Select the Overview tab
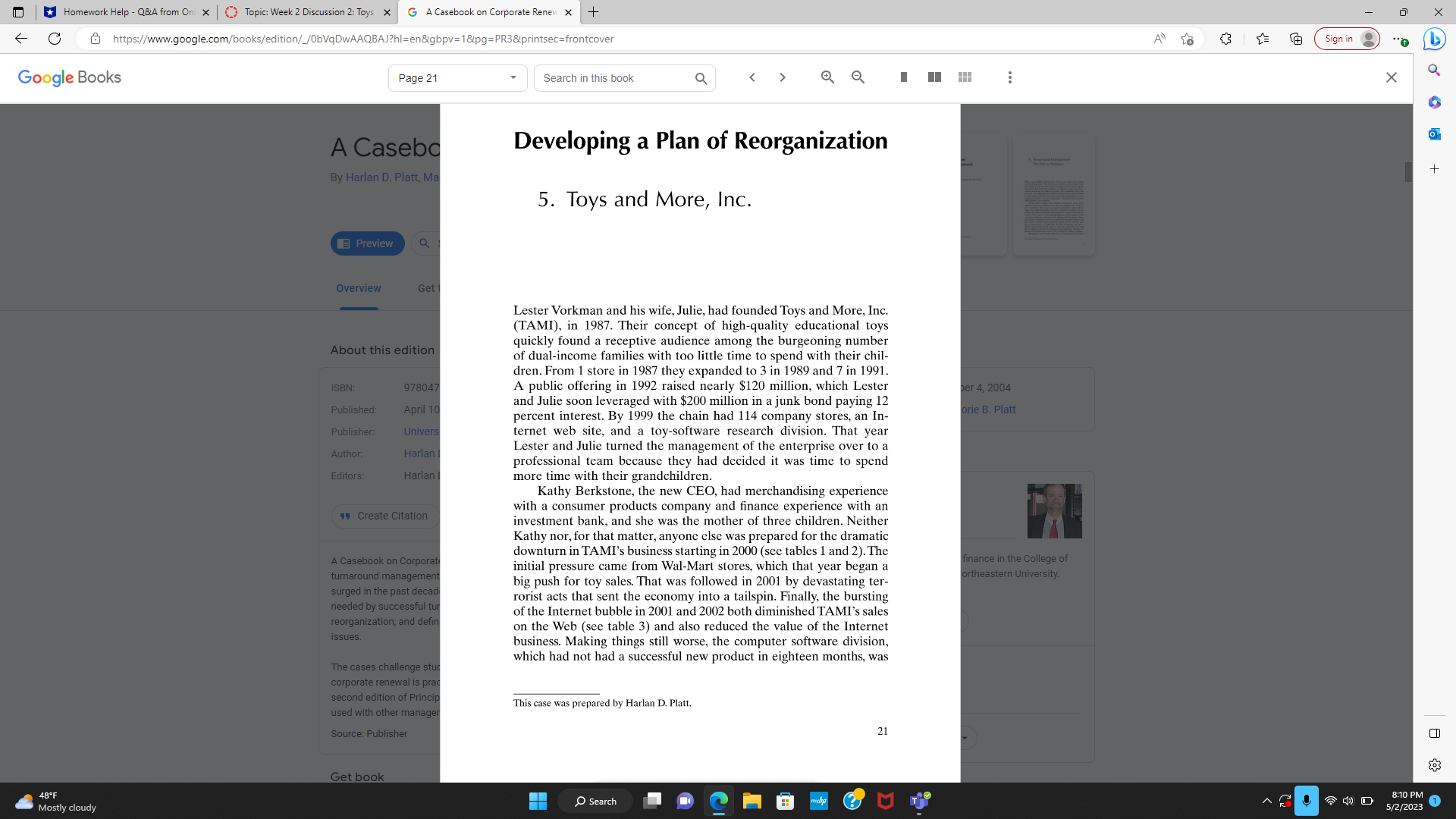The image size is (1456, 819). coord(359,288)
